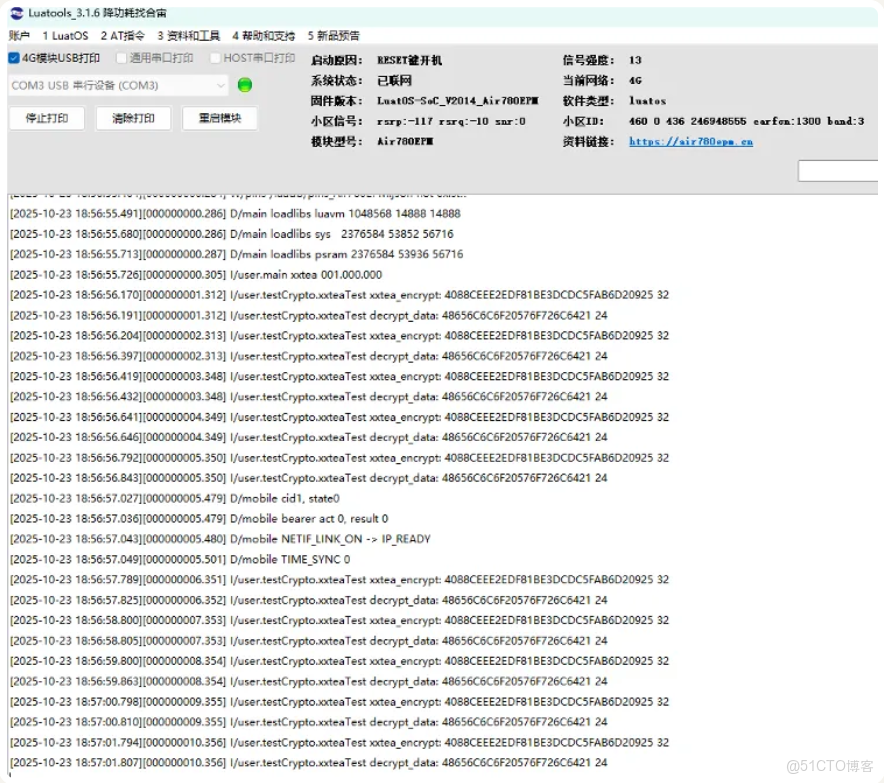Click the decrypt_data log line at 18:56:56.843
The height and width of the screenshot is (783, 884).
tap(309, 478)
